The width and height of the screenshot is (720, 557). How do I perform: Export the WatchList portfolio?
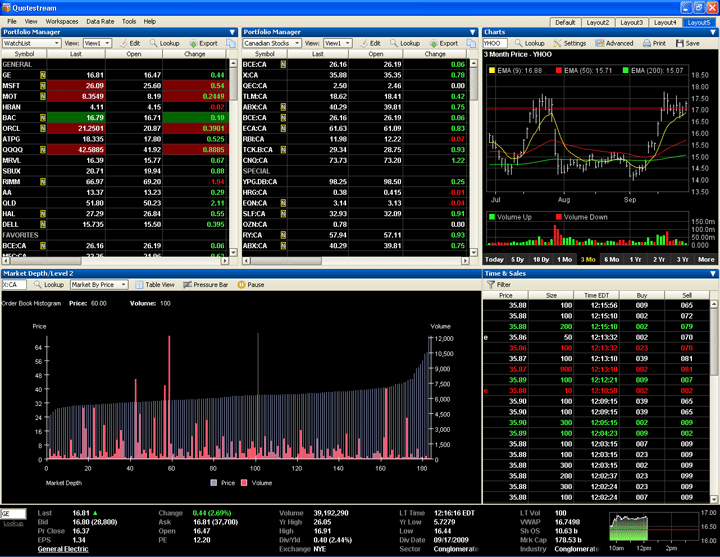coord(203,44)
